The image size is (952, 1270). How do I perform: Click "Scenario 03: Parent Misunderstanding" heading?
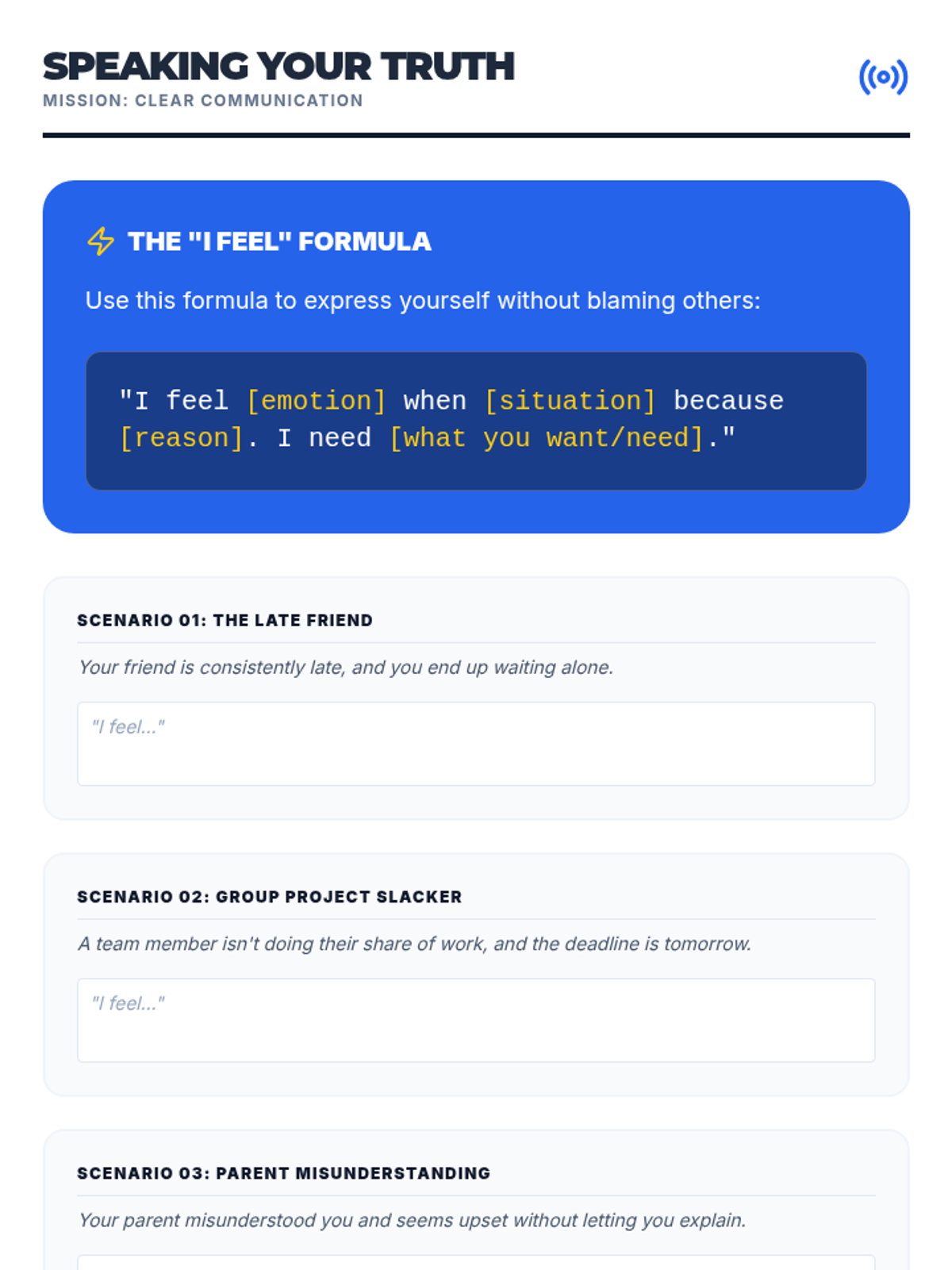pos(284,1173)
